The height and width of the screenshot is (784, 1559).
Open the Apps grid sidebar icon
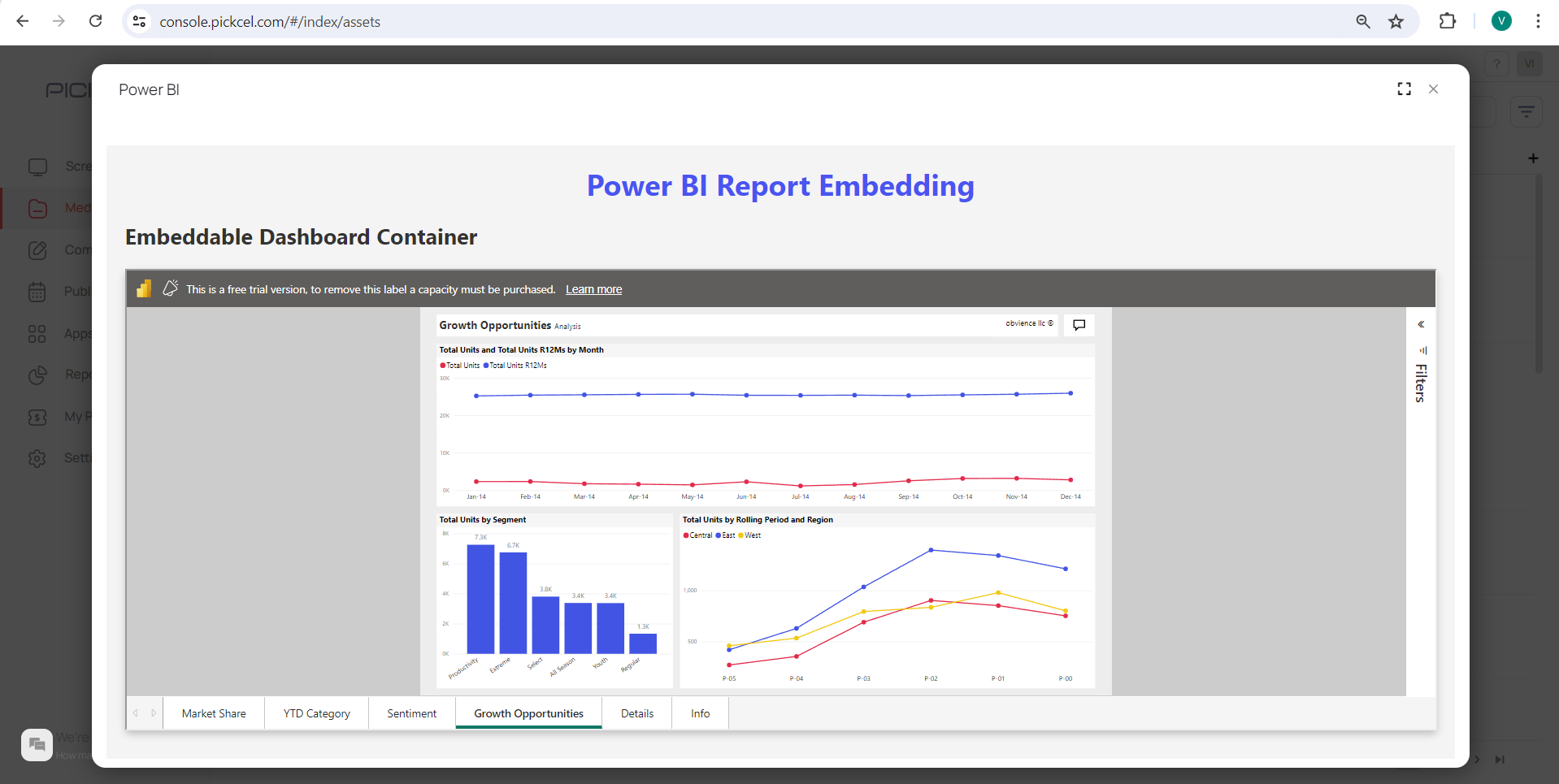tap(37, 334)
